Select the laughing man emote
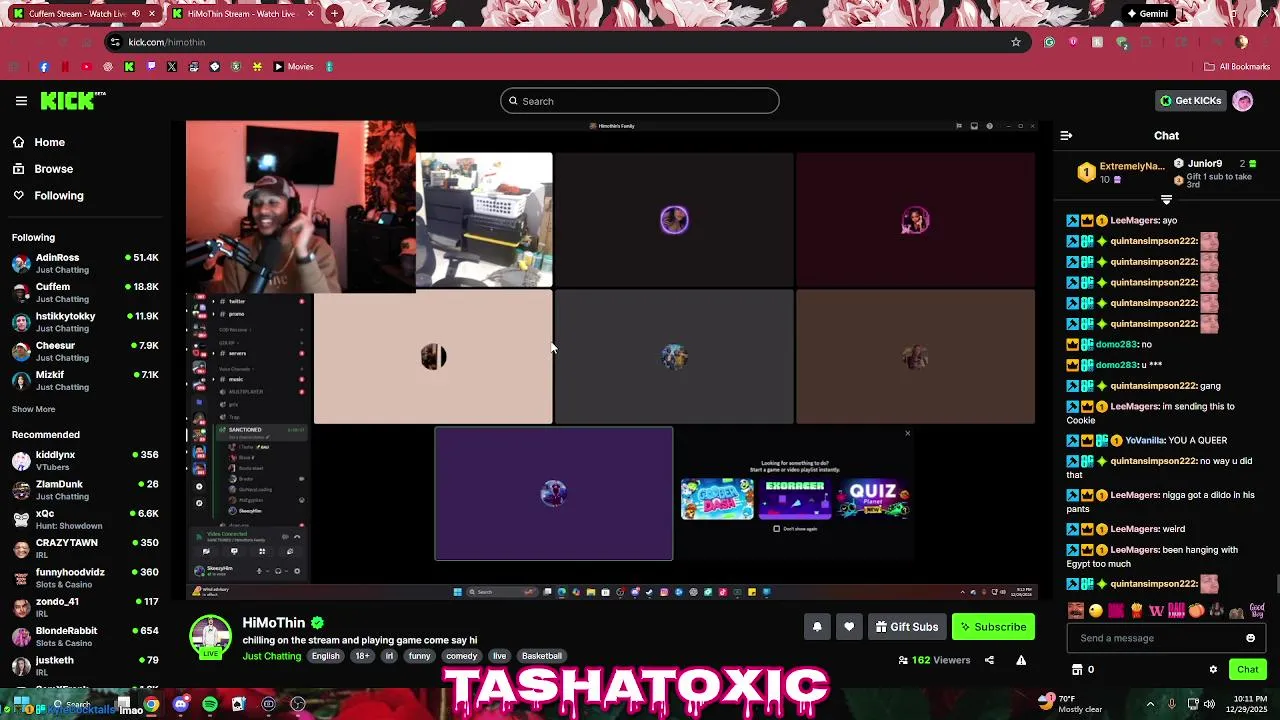The width and height of the screenshot is (1280, 720). click(x=1076, y=611)
